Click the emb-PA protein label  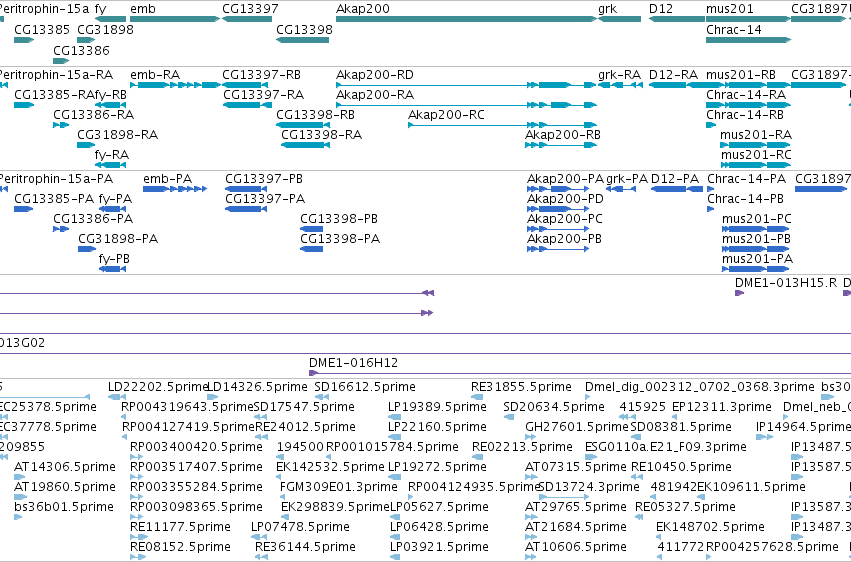(x=167, y=179)
